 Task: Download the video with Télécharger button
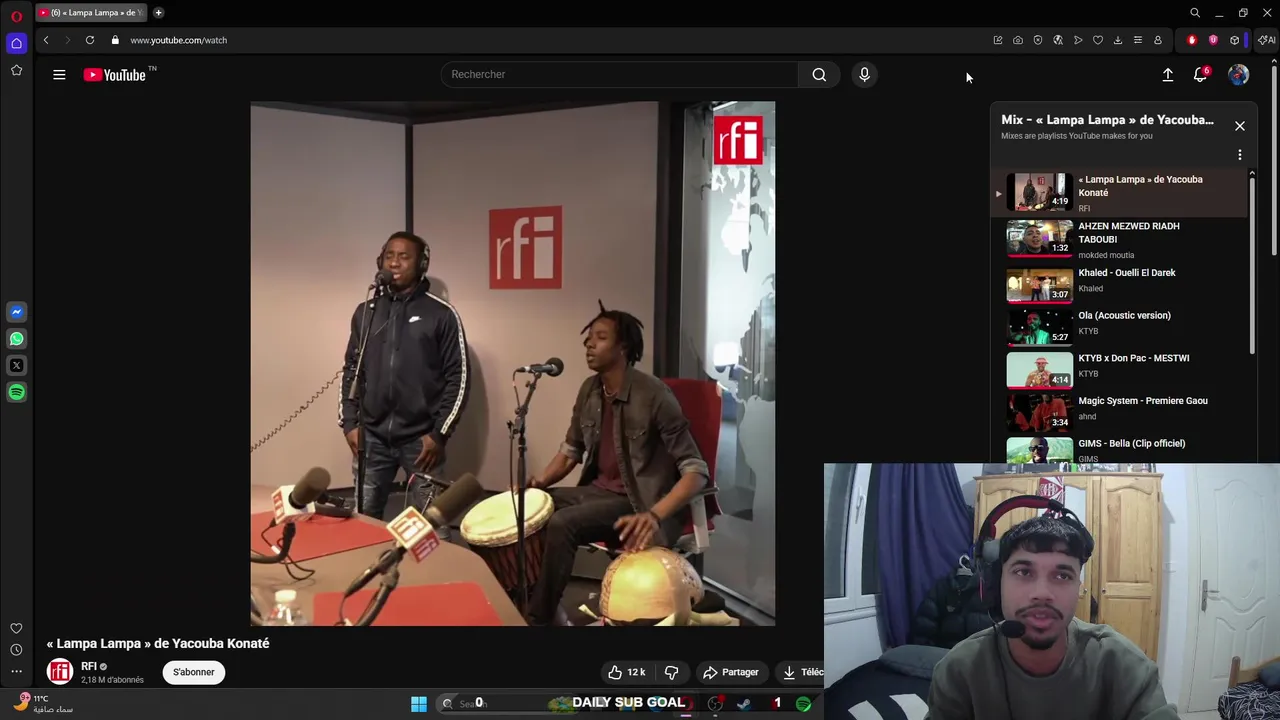[802, 672]
